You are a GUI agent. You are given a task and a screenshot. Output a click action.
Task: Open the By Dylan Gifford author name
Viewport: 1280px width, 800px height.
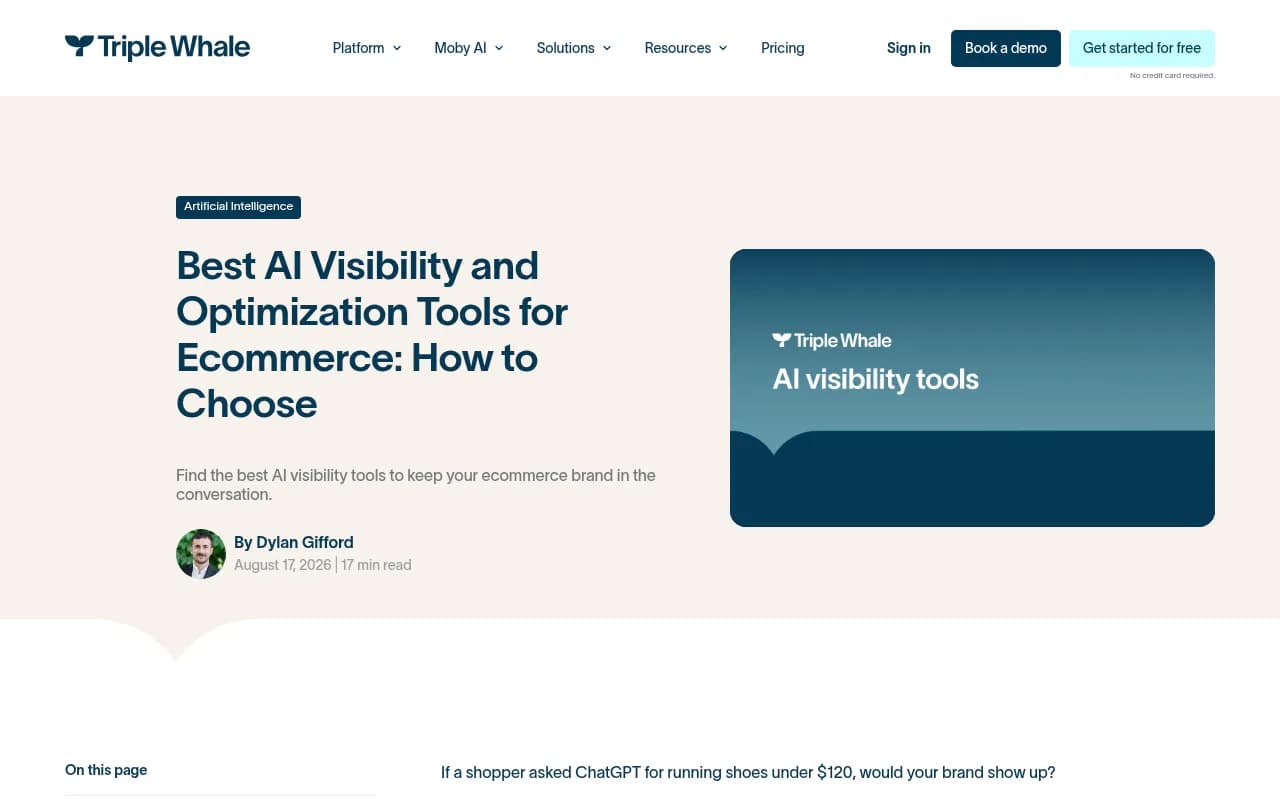[x=294, y=542]
